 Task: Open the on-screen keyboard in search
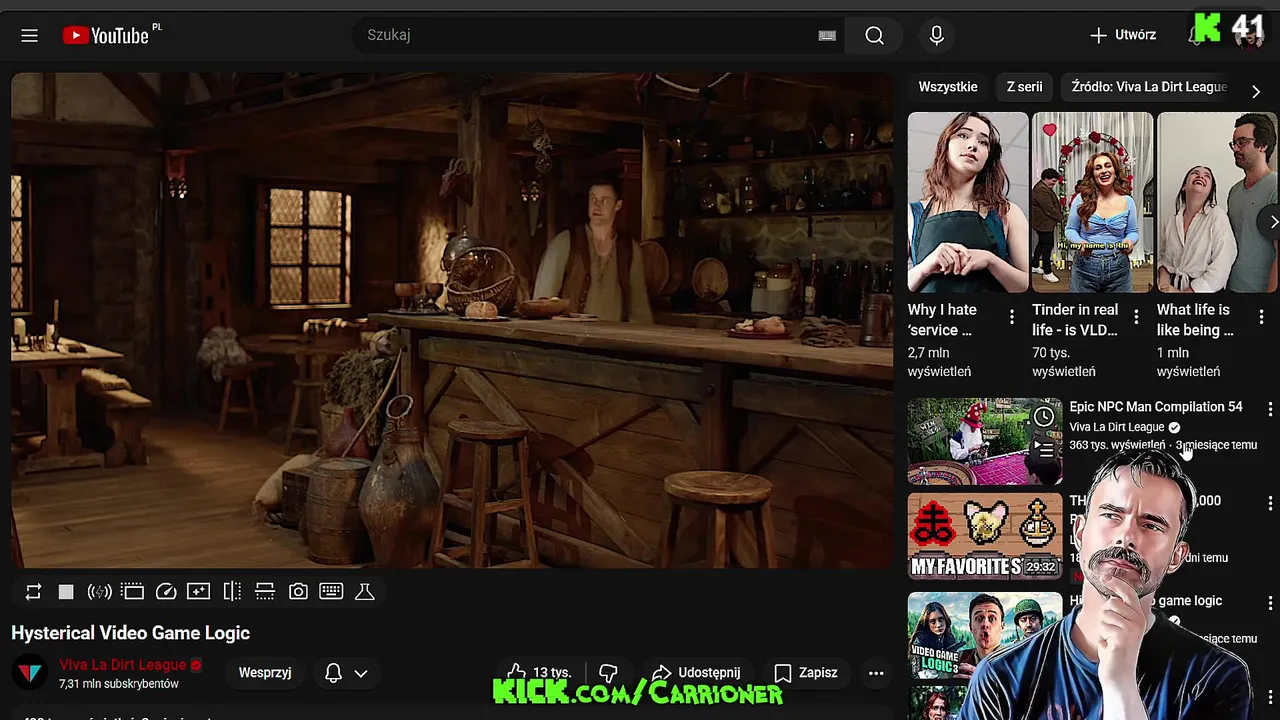click(x=827, y=35)
